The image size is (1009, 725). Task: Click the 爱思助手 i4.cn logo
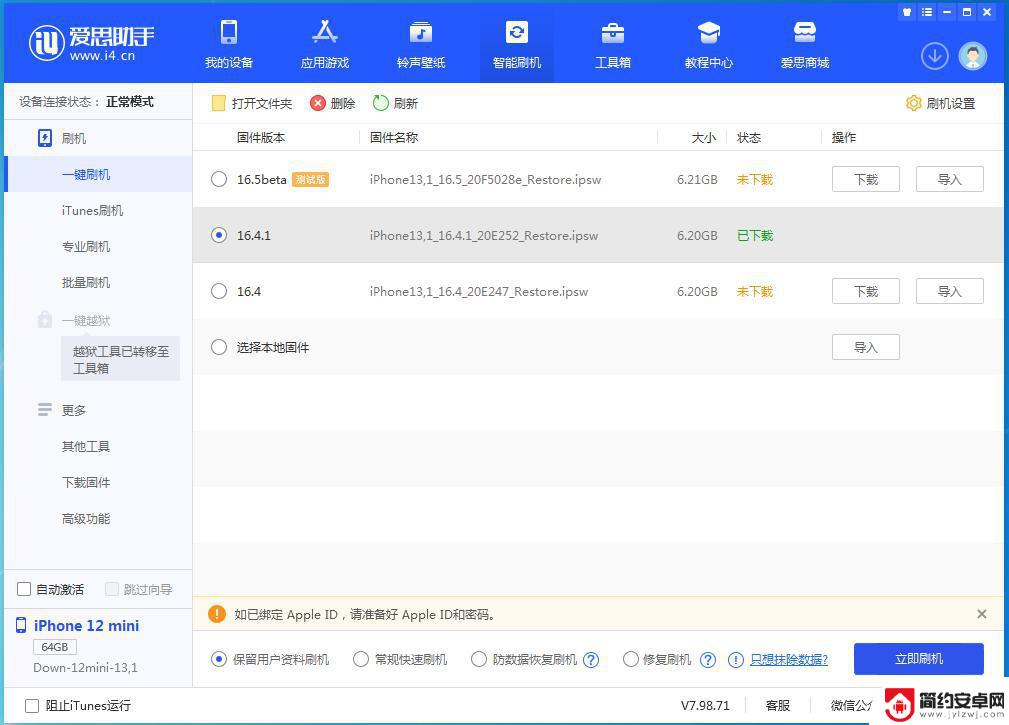pos(91,44)
